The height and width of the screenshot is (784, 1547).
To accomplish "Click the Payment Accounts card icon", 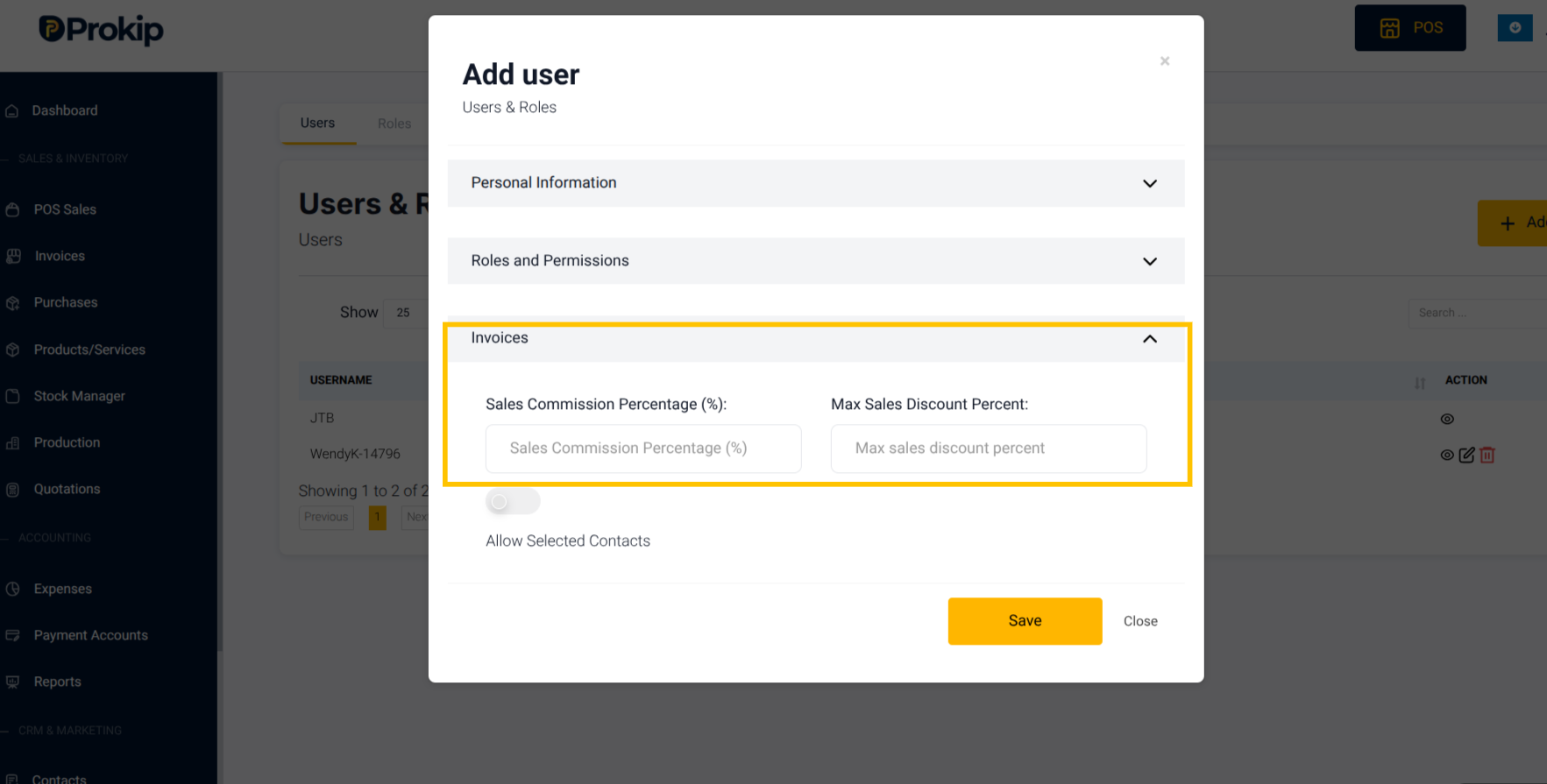I will tap(12, 635).
